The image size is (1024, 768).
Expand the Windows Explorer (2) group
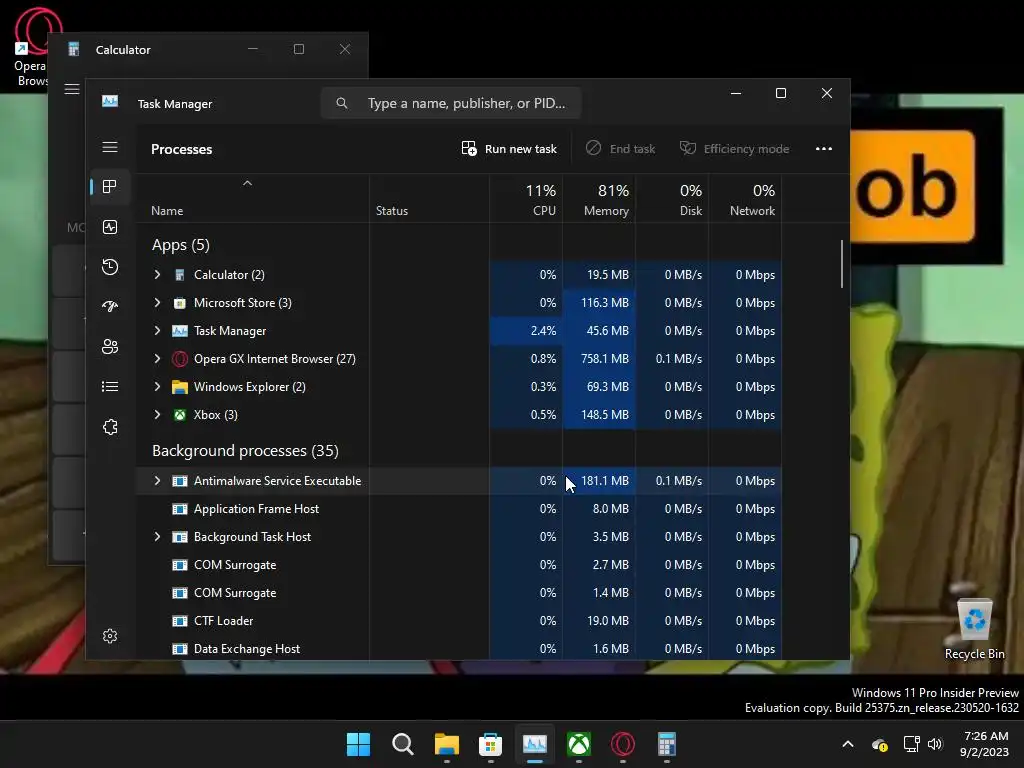157,387
